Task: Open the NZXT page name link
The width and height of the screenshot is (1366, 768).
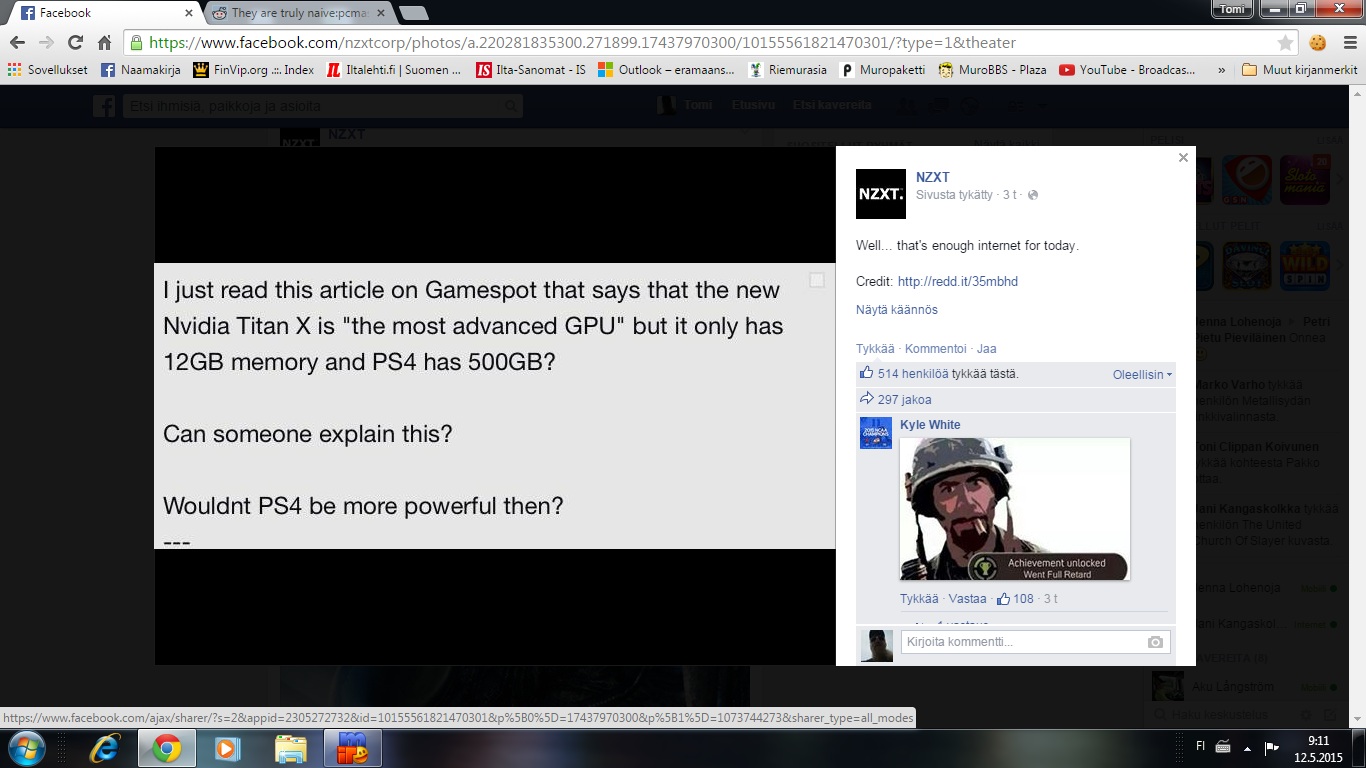Action: (x=933, y=177)
